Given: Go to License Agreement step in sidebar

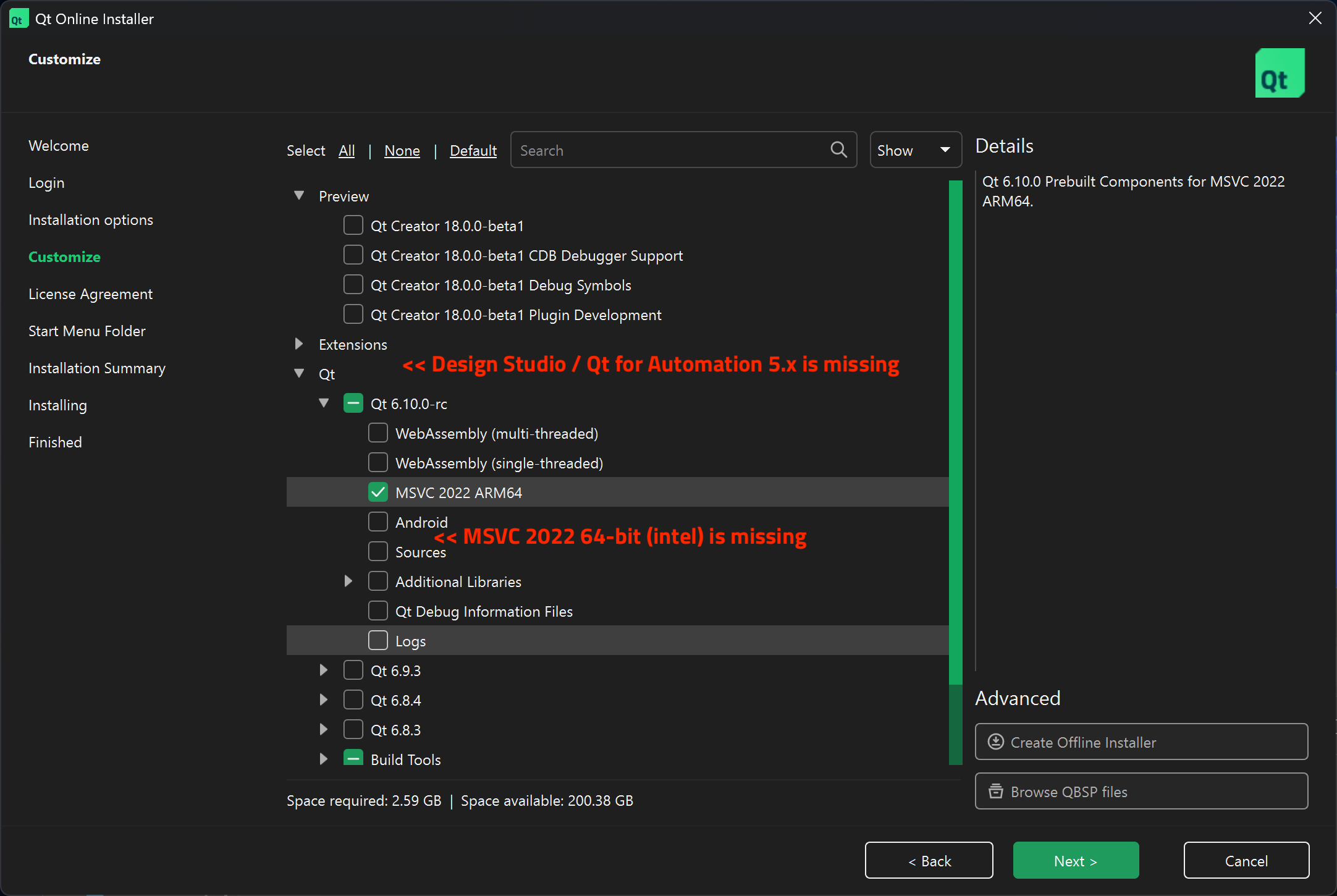Looking at the screenshot, I should point(90,294).
